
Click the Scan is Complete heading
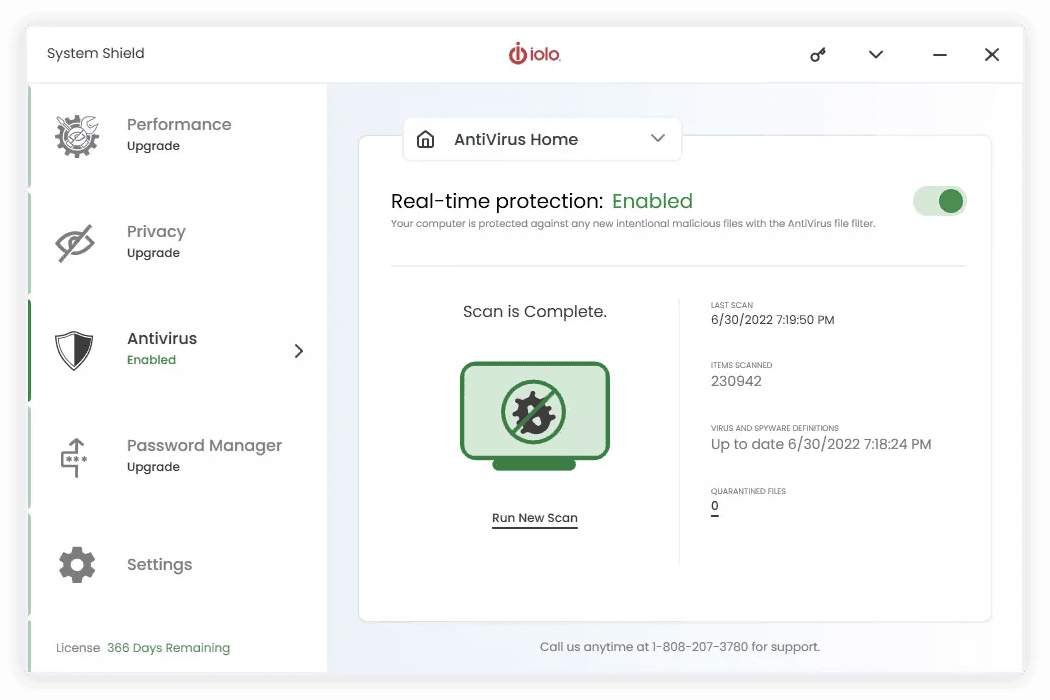[534, 311]
